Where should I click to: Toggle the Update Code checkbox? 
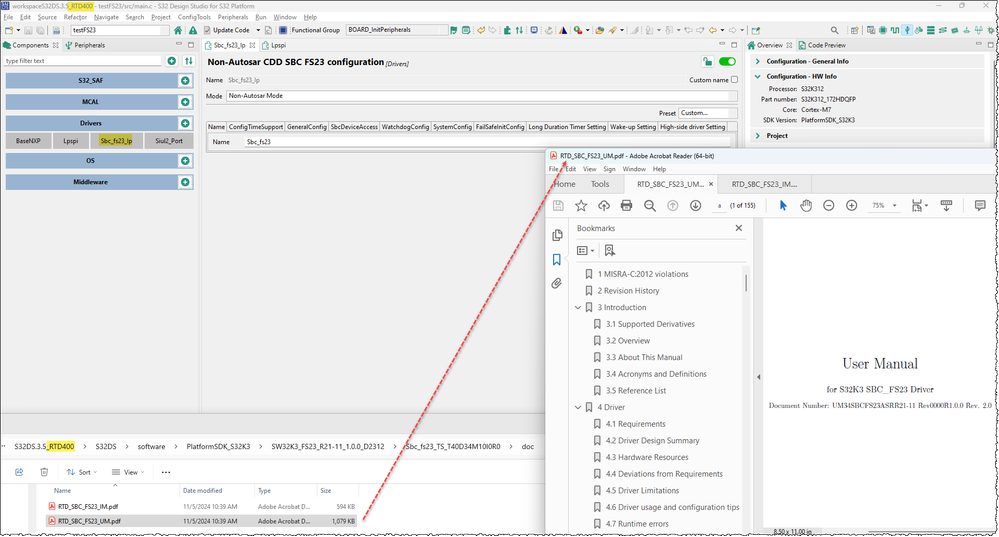point(207,30)
